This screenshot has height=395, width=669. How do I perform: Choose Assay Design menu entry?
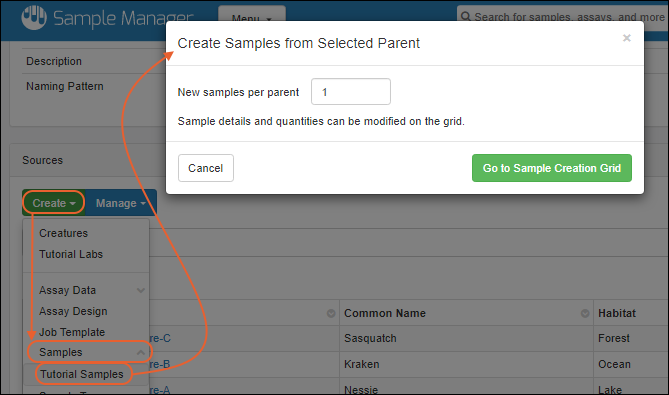click(73, 311)
